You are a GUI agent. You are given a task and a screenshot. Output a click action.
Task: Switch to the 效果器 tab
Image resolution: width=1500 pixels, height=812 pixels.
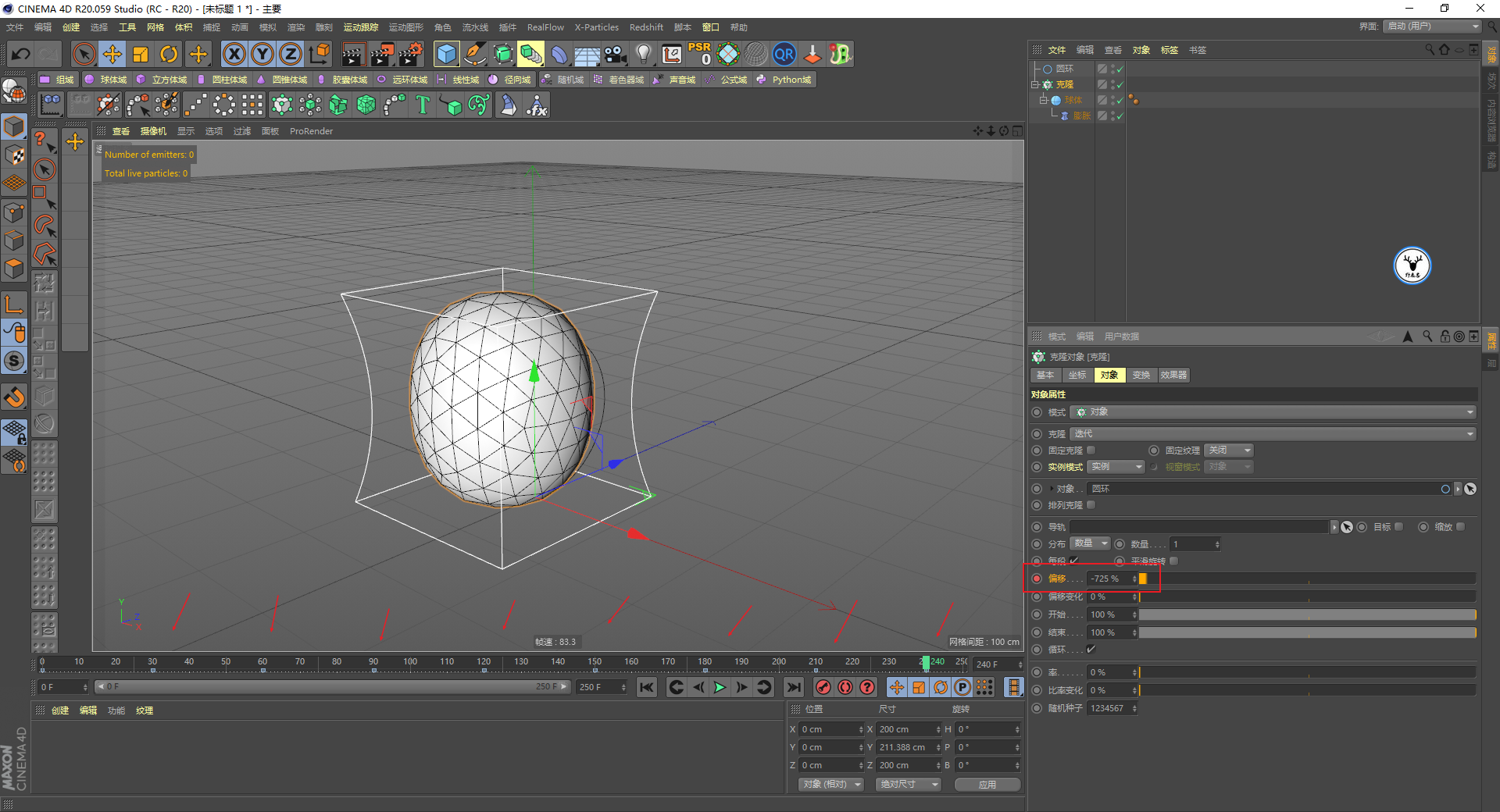click(x=1173, y=375)
